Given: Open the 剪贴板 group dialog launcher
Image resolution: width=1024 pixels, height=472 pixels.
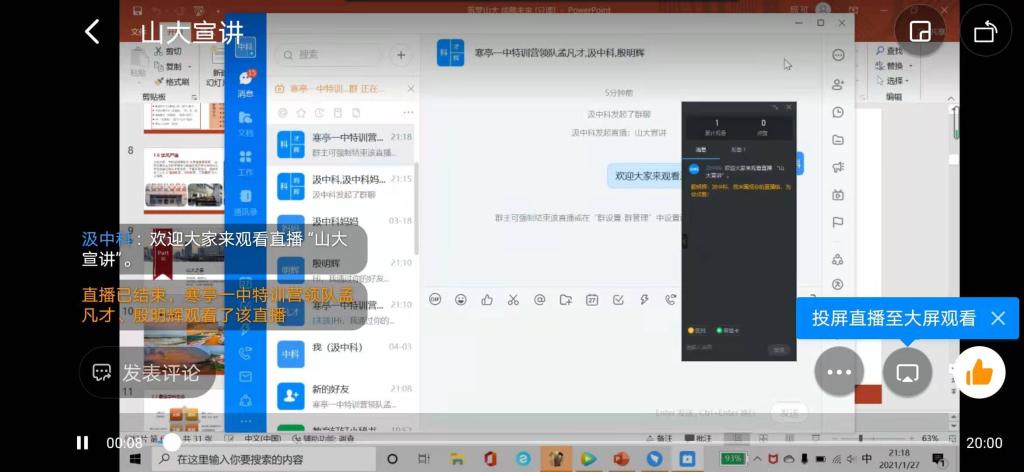Looking at the screenshot, I should 194,97.
